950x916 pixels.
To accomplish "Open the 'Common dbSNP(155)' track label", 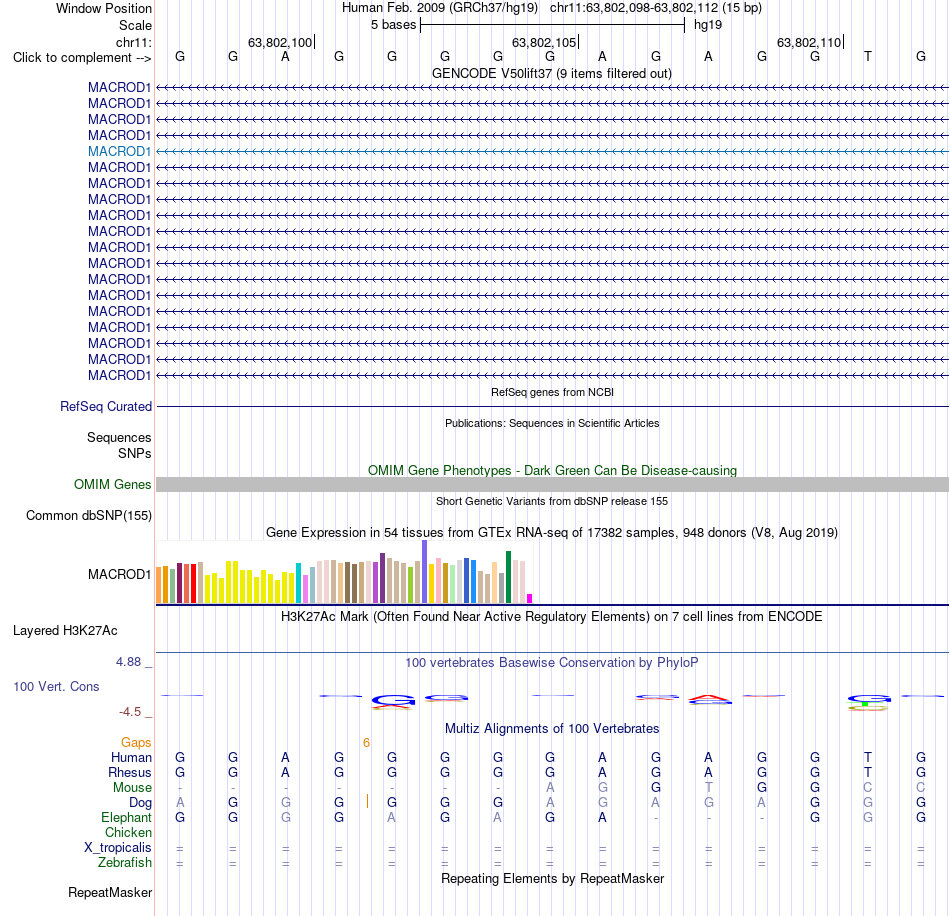I will [x=88, y=516].
